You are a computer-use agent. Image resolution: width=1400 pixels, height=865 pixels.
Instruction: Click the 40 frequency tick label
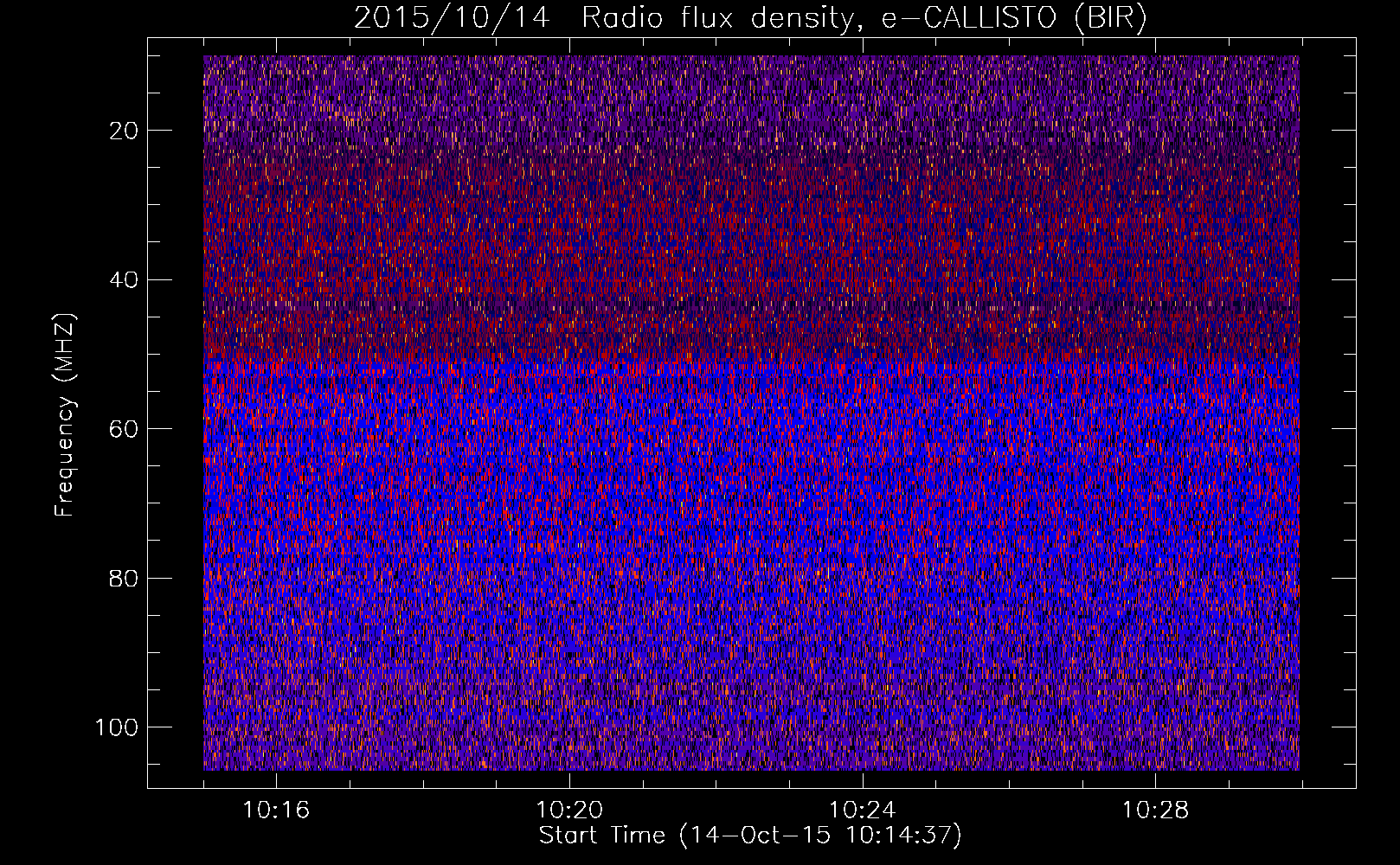125,280
